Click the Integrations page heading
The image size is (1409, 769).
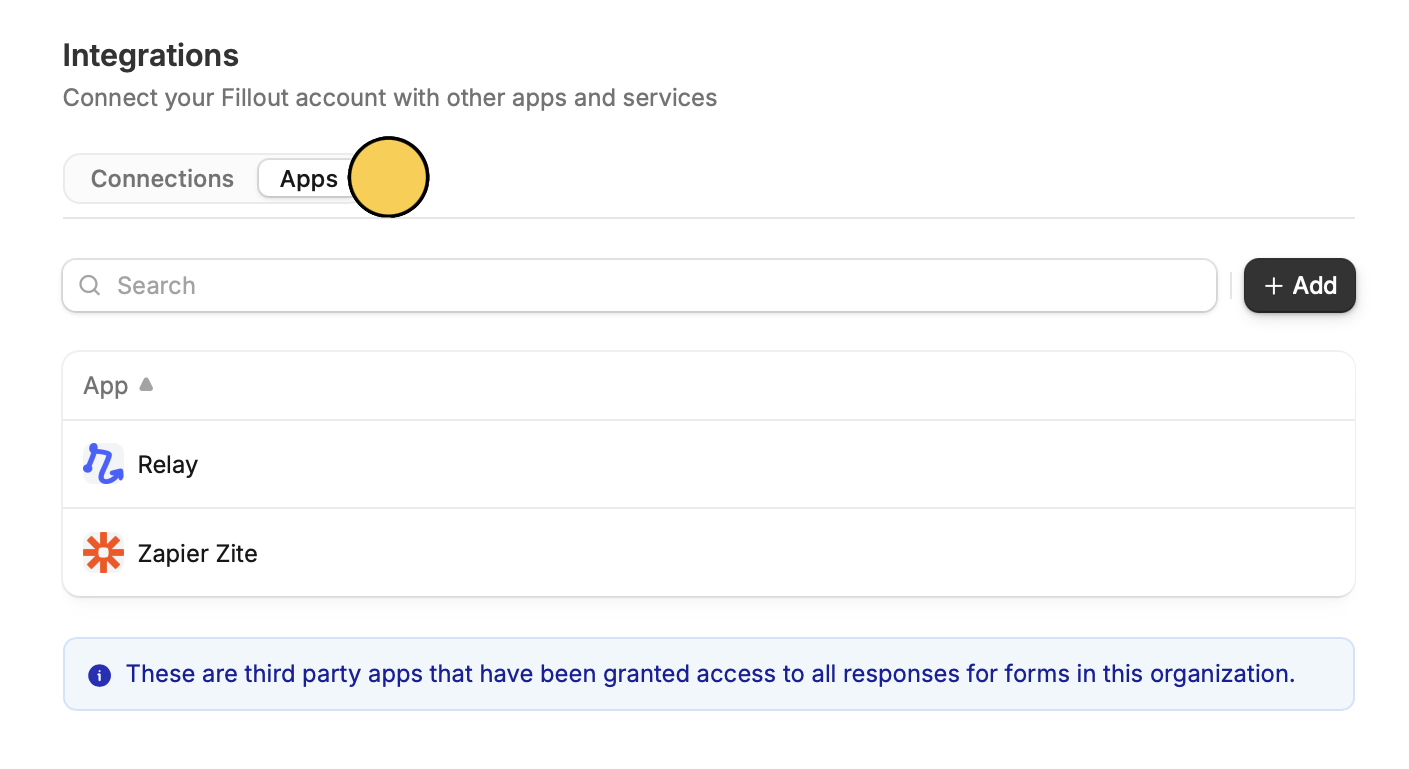click(x=150, y=55)
